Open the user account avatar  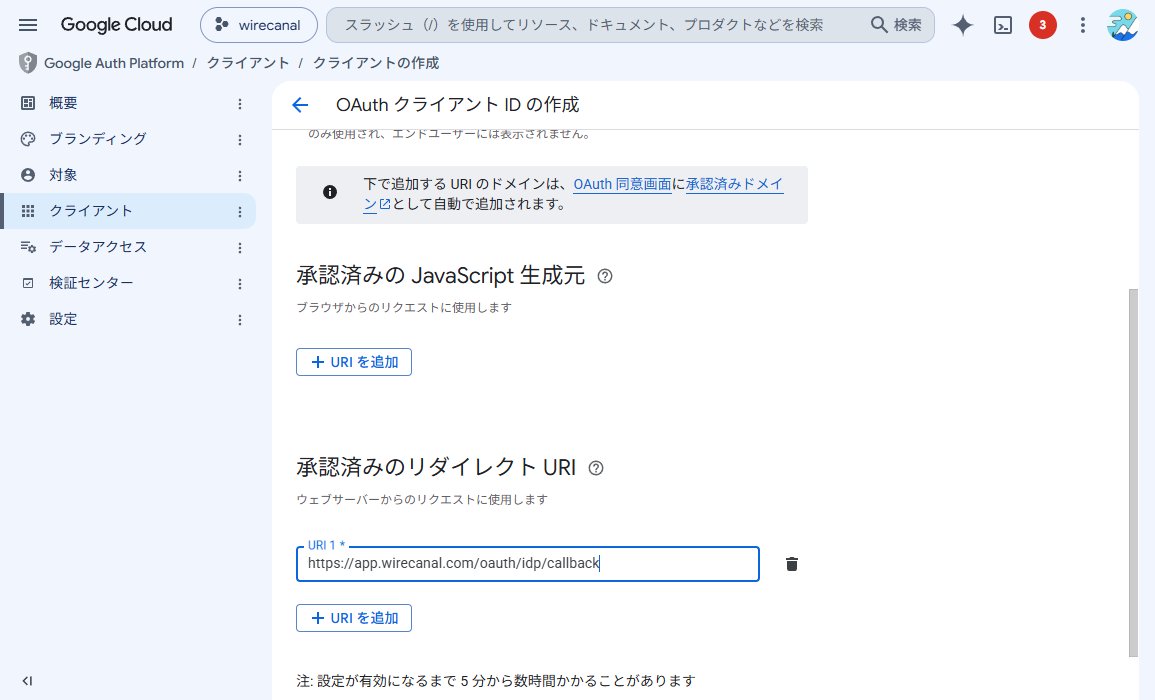pyautogui.click(x=1122, y=25)
